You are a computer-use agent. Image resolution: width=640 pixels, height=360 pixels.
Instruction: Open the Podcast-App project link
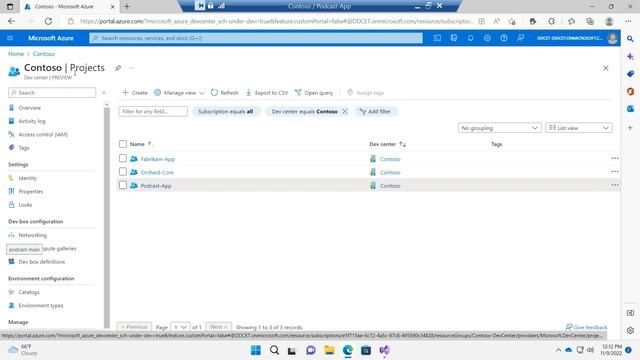click(156, 186)
